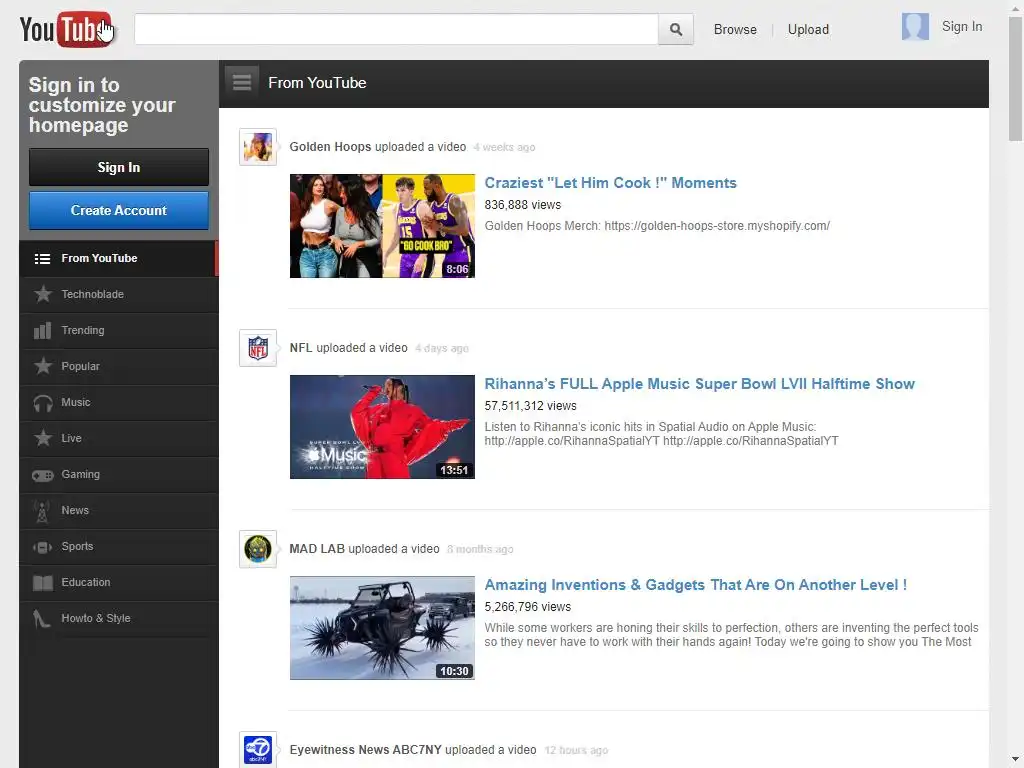Open the Technoblade sidebar entry

point(119,295)
